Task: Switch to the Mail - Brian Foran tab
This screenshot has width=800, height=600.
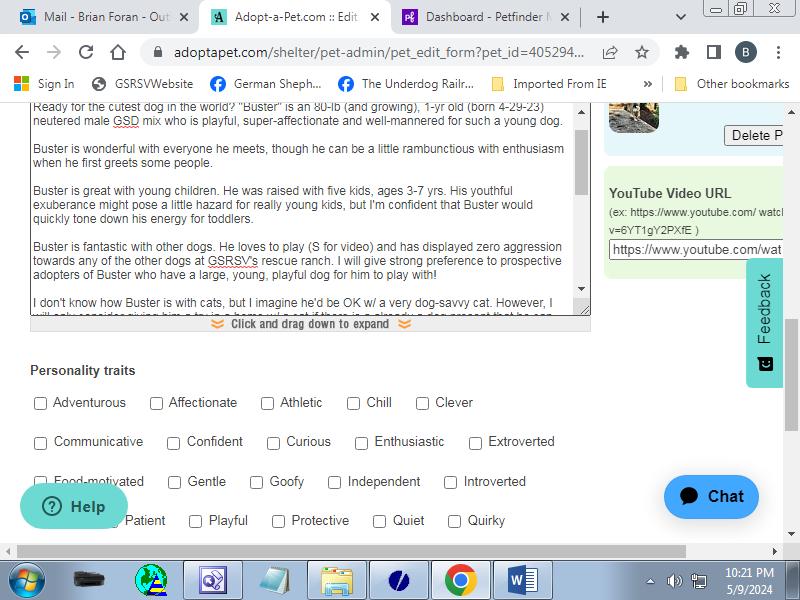Action: click(96, 17)
